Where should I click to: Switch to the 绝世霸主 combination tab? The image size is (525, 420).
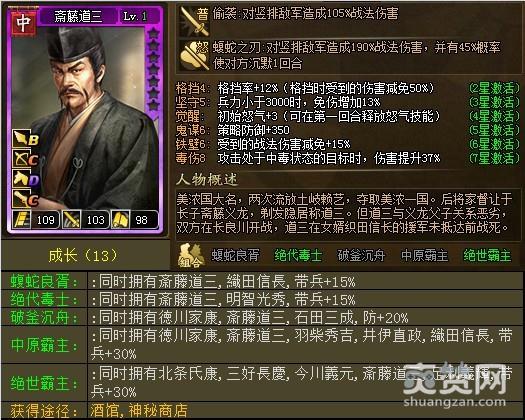(x=488, y=256)
